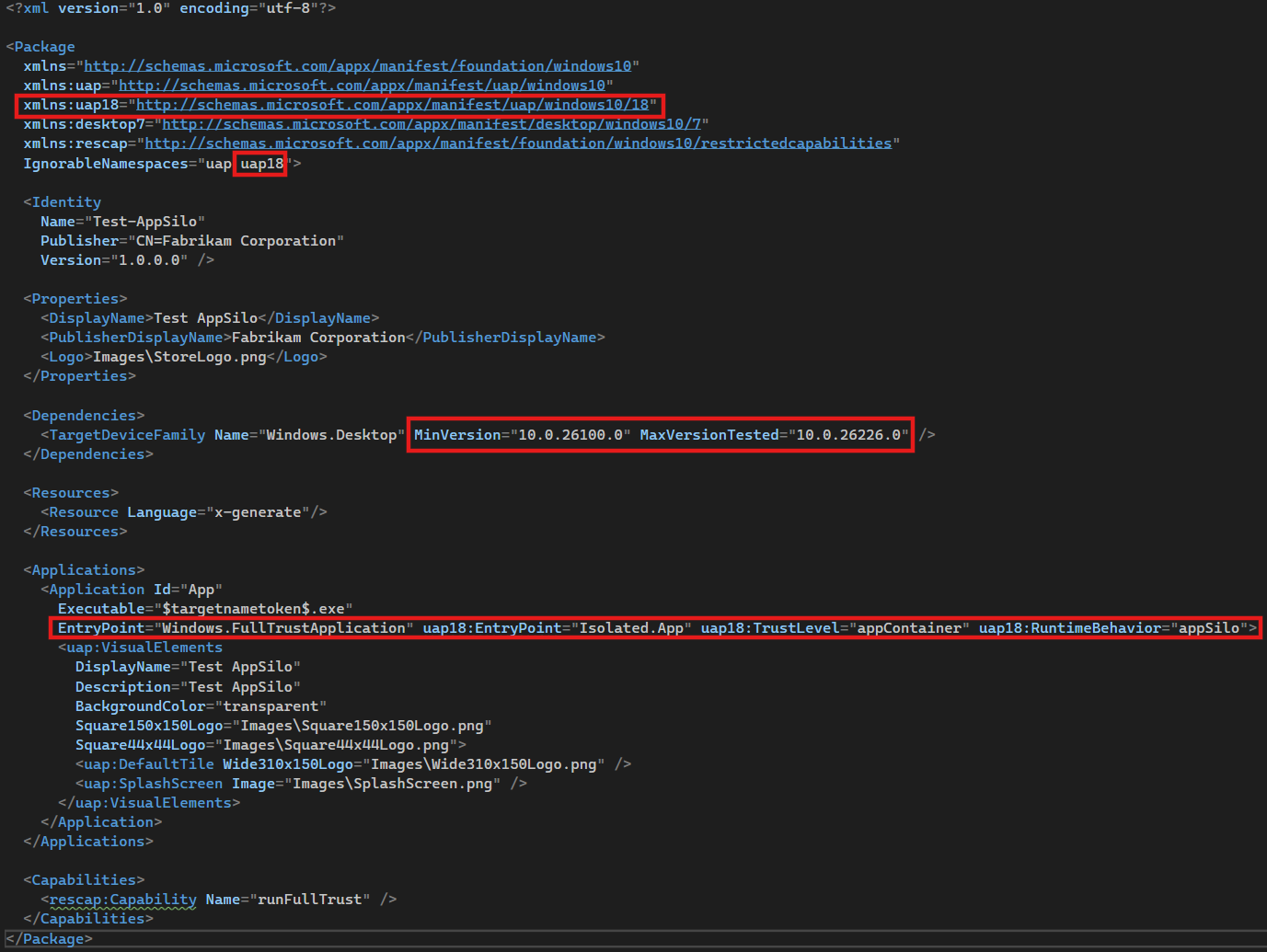Select the Test AppSilo DisplayName text
1267x952 pixels.
coord(204,317)
